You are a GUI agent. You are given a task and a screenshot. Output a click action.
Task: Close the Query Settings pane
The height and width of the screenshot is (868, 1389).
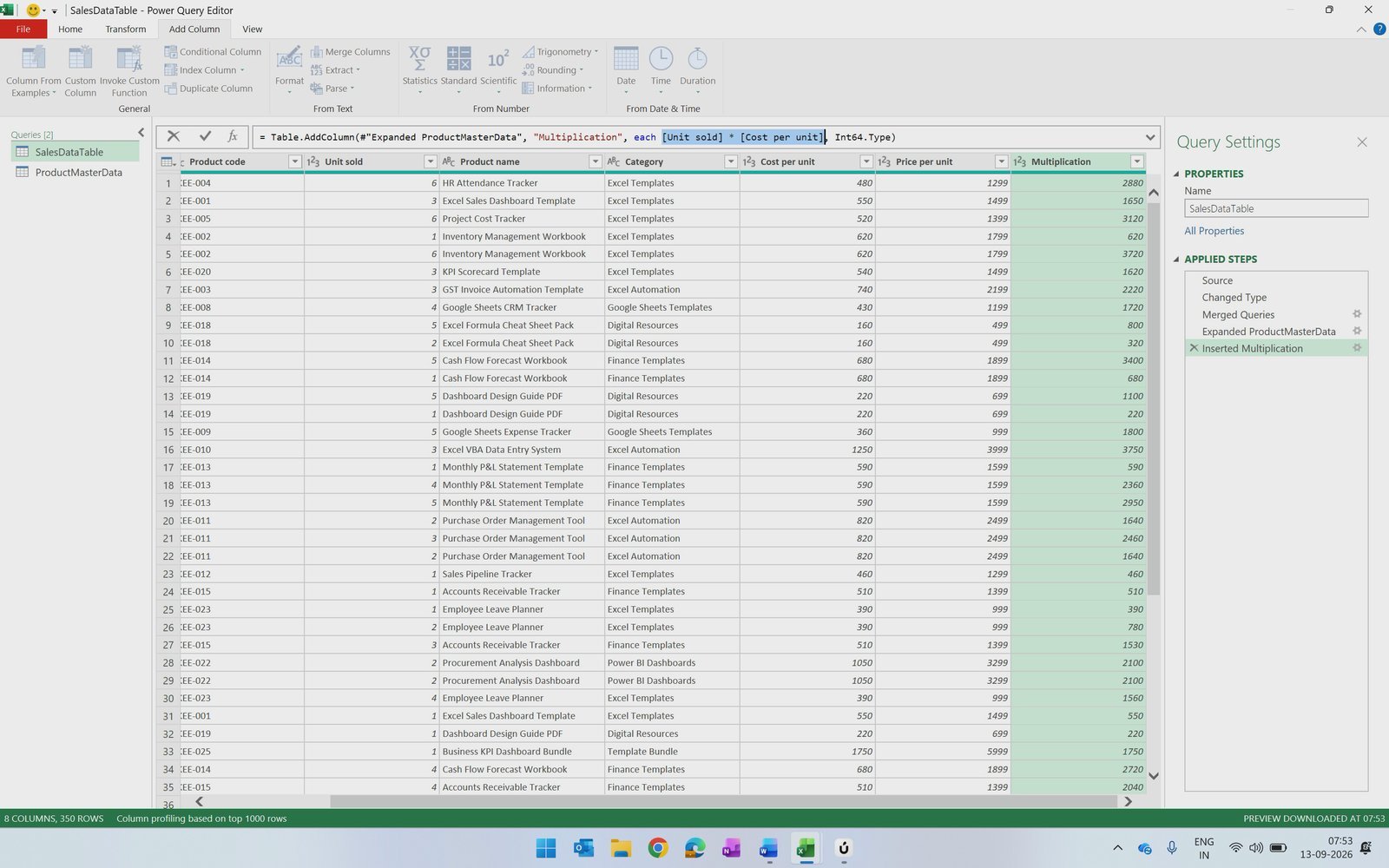1361,142
